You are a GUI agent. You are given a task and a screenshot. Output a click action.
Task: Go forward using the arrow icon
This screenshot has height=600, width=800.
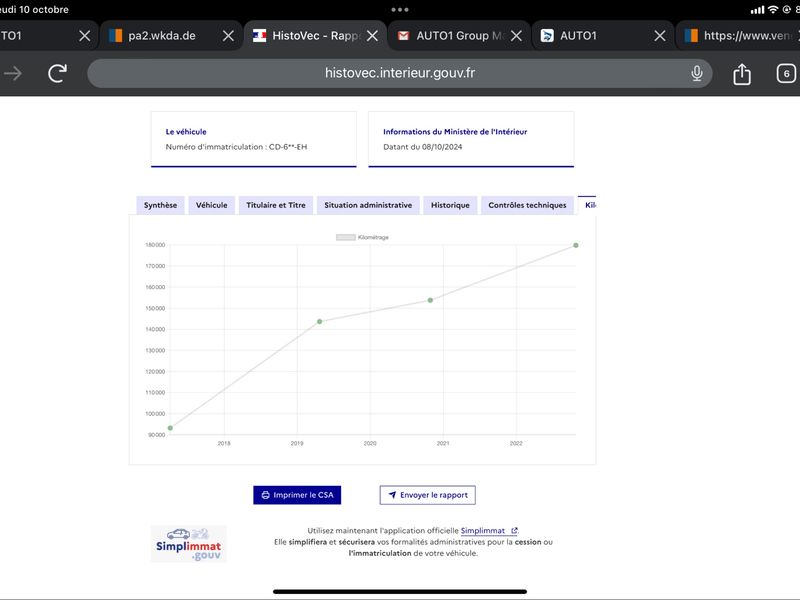pyautogui.click(x=13, y=73)
